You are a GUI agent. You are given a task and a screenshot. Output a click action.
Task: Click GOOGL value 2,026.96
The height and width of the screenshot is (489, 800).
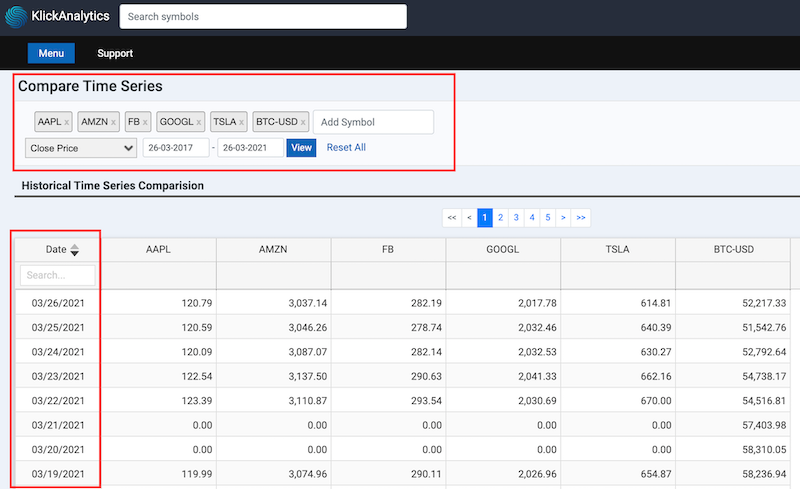point(537,474)
